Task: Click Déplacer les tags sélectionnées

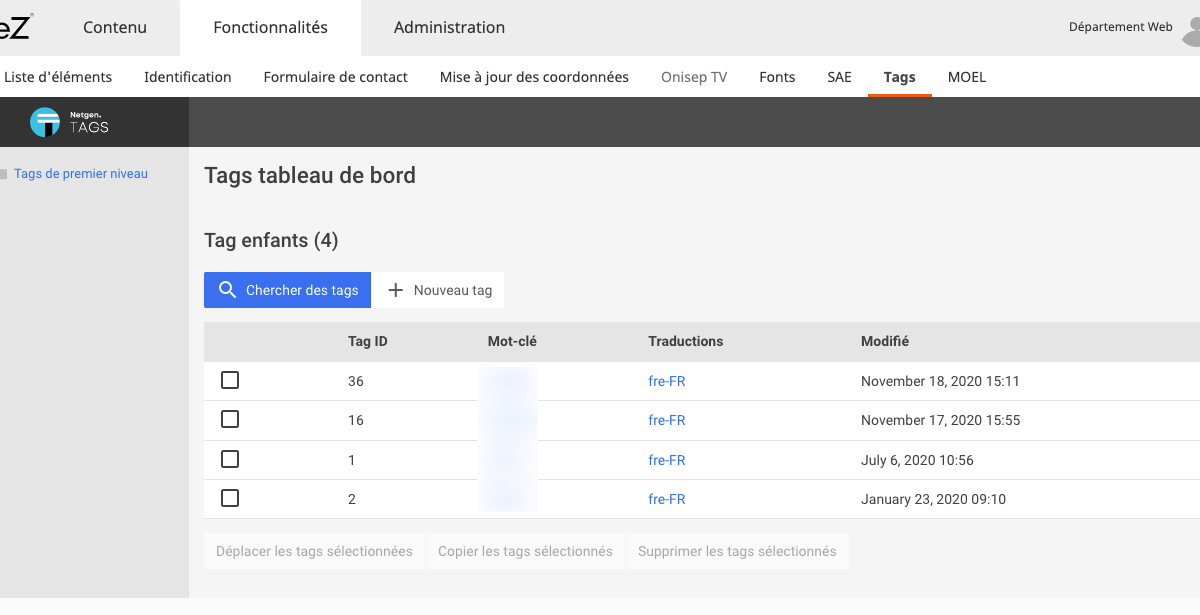Action: coord(313,550)
